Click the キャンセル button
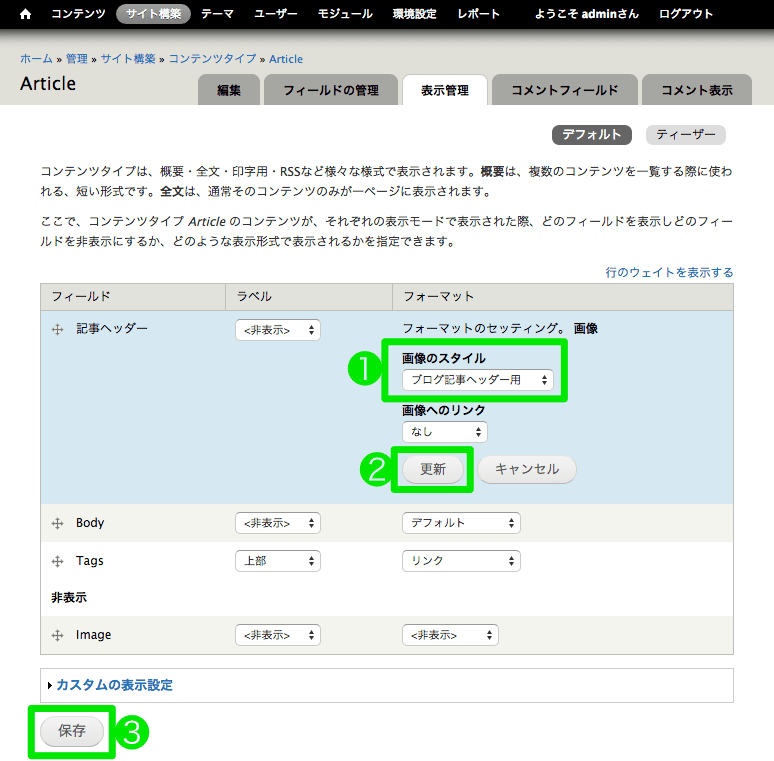This screenshot has width=774, height=761. point(527,469)
